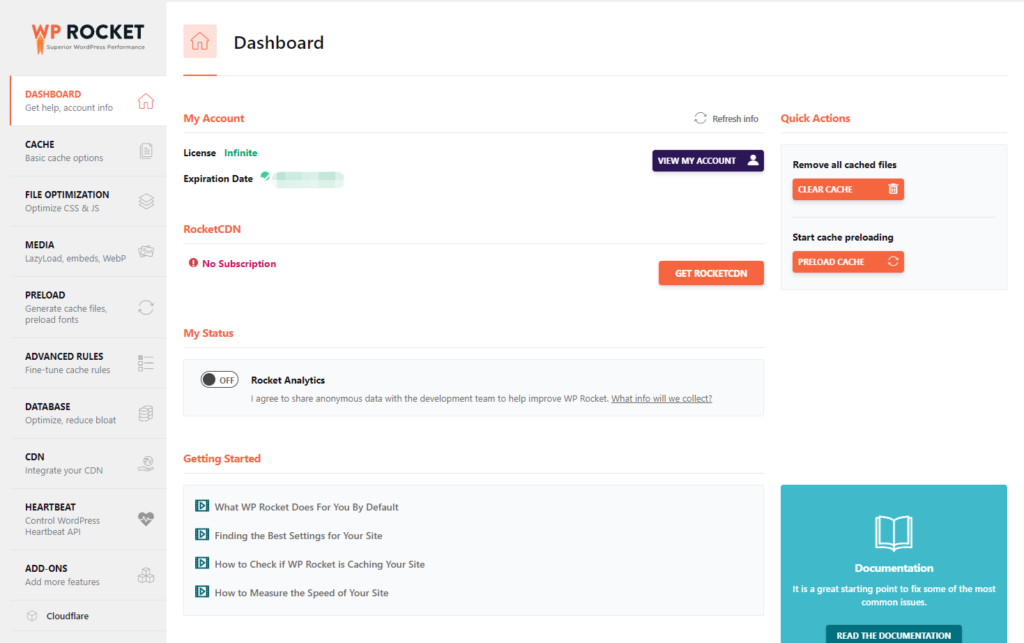Enable the Rocket Analytics toggle switch
This screenshot has width=1024, height=643.
coord(219,380)
